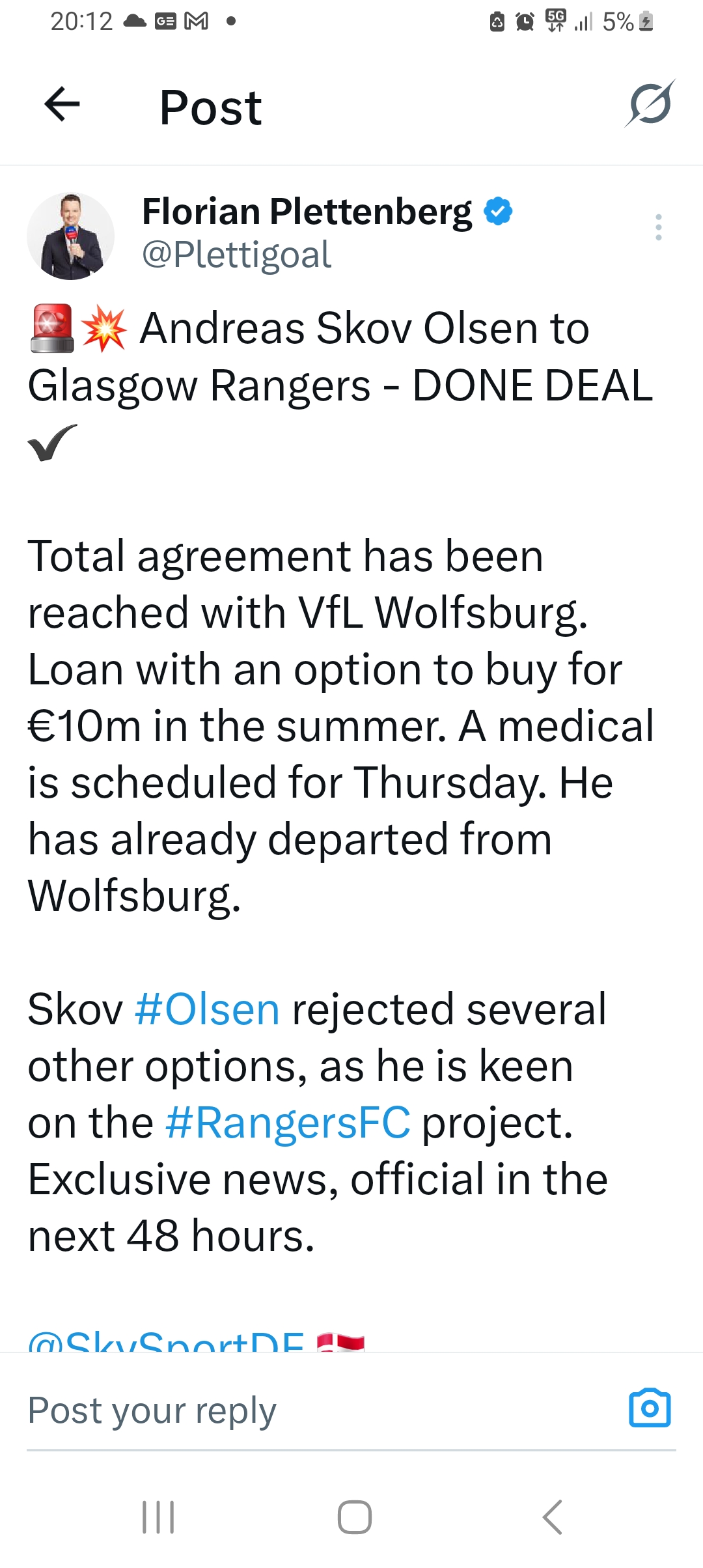Tap the @Plettigoal handle
This screenshot has width=703, height=1568.
point(236,255)
